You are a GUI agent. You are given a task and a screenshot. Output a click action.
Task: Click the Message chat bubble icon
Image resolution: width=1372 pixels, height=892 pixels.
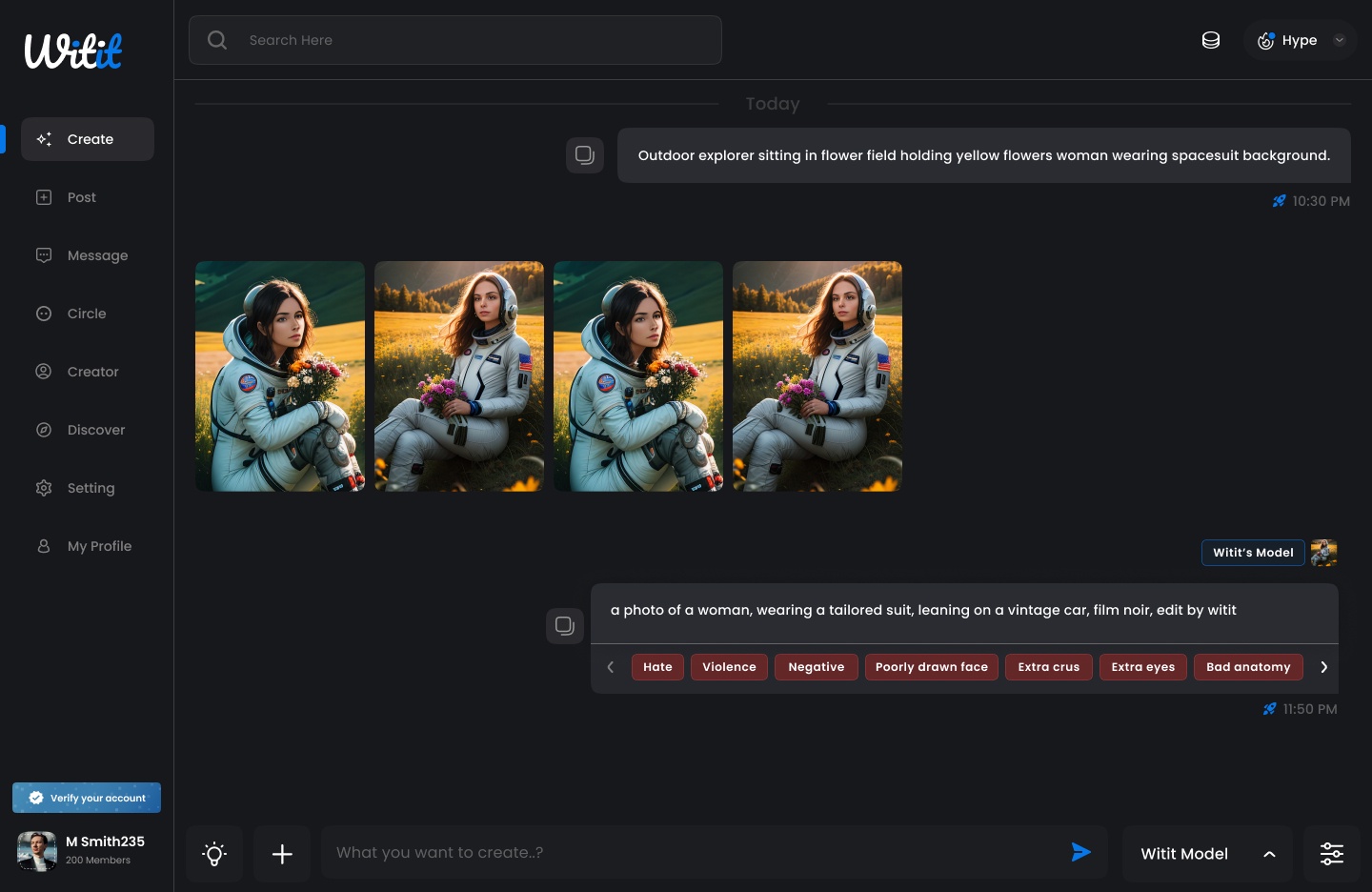pyautogui.click(x=44, y=255)
